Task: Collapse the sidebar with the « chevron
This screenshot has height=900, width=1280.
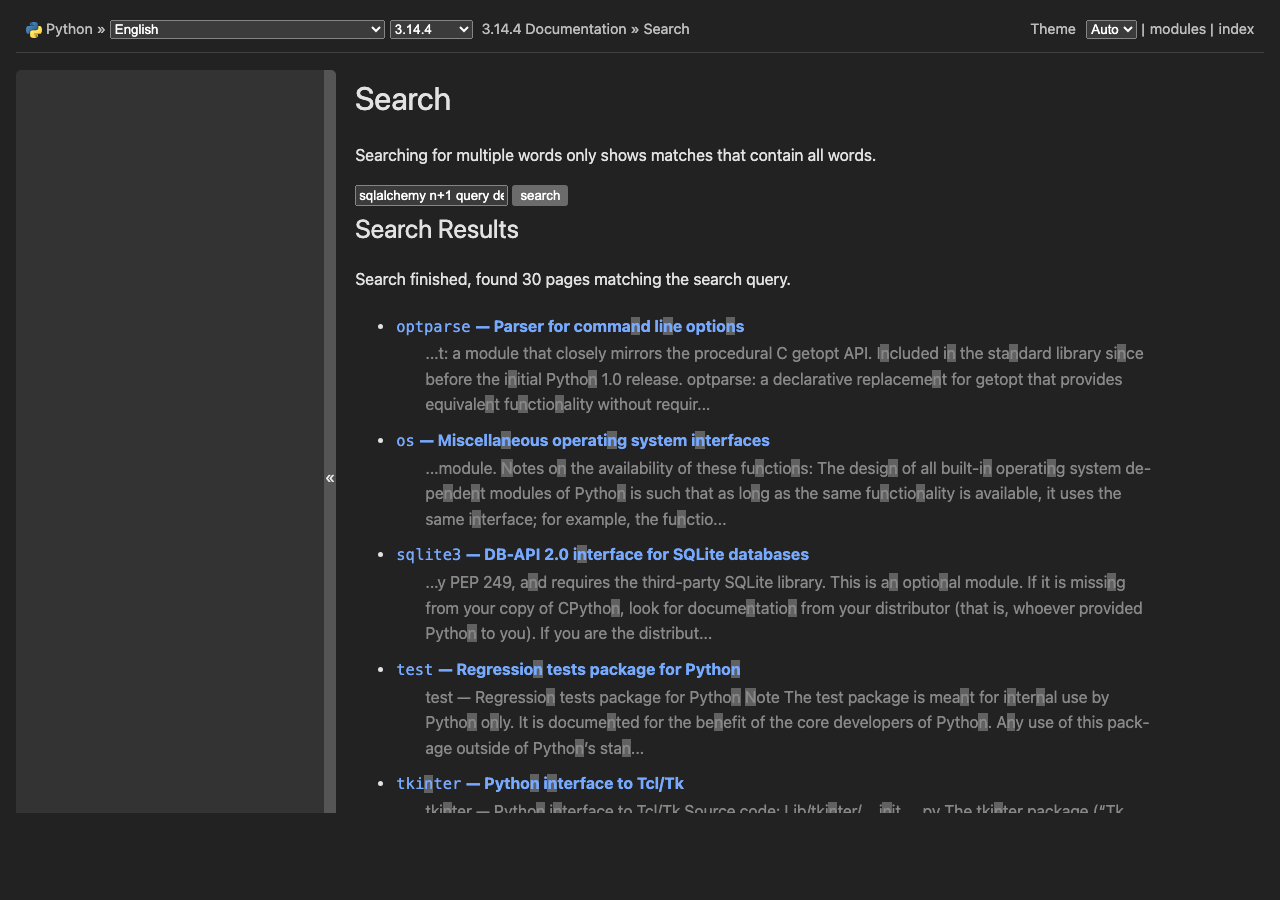Action: [x=330, y=478]
